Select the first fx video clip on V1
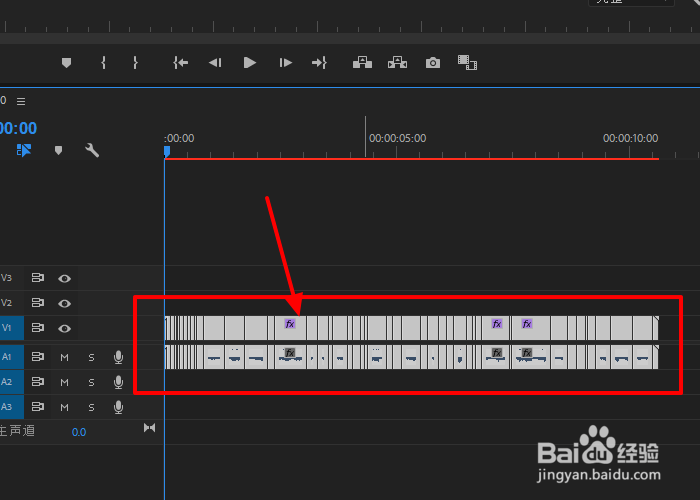Image resolution: width=700 pixels, height=500 pixels. coord(290,328)
